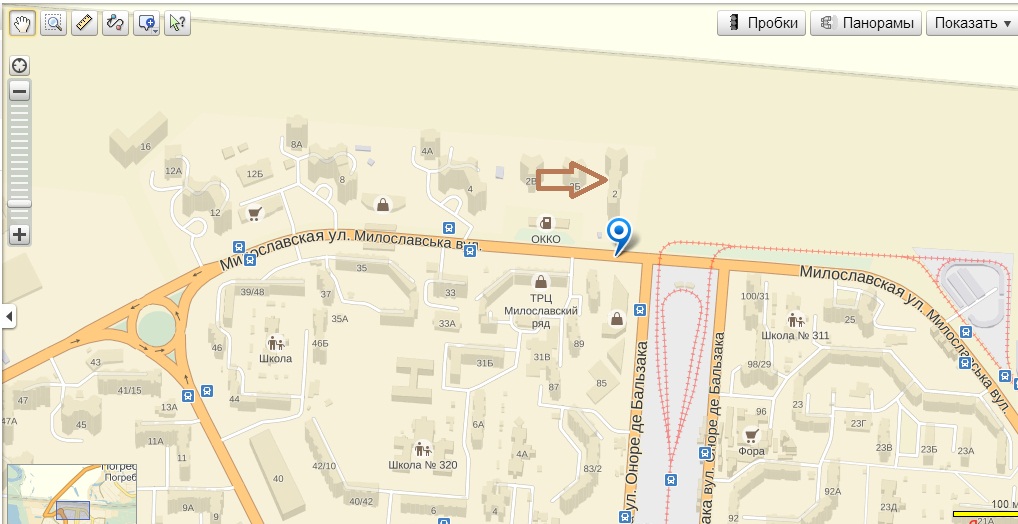The width and height of the screenshot is (1018, 524).
Task: Select the hand pan tool
Action: point(22,23)
